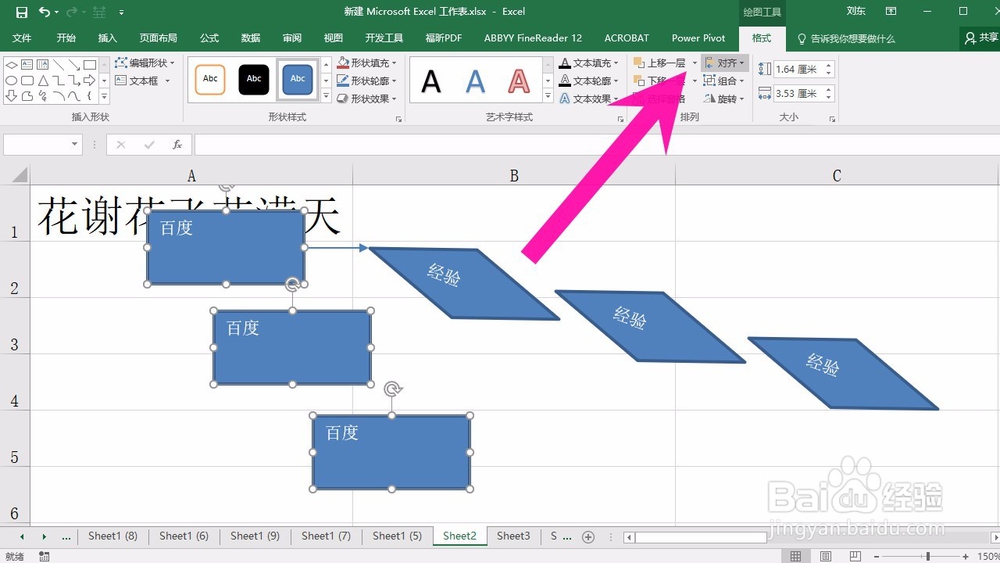Click the Undo arrow icon
This screenshot has width=1000, height=563.
pyautogui.click(x=44, y=11)
